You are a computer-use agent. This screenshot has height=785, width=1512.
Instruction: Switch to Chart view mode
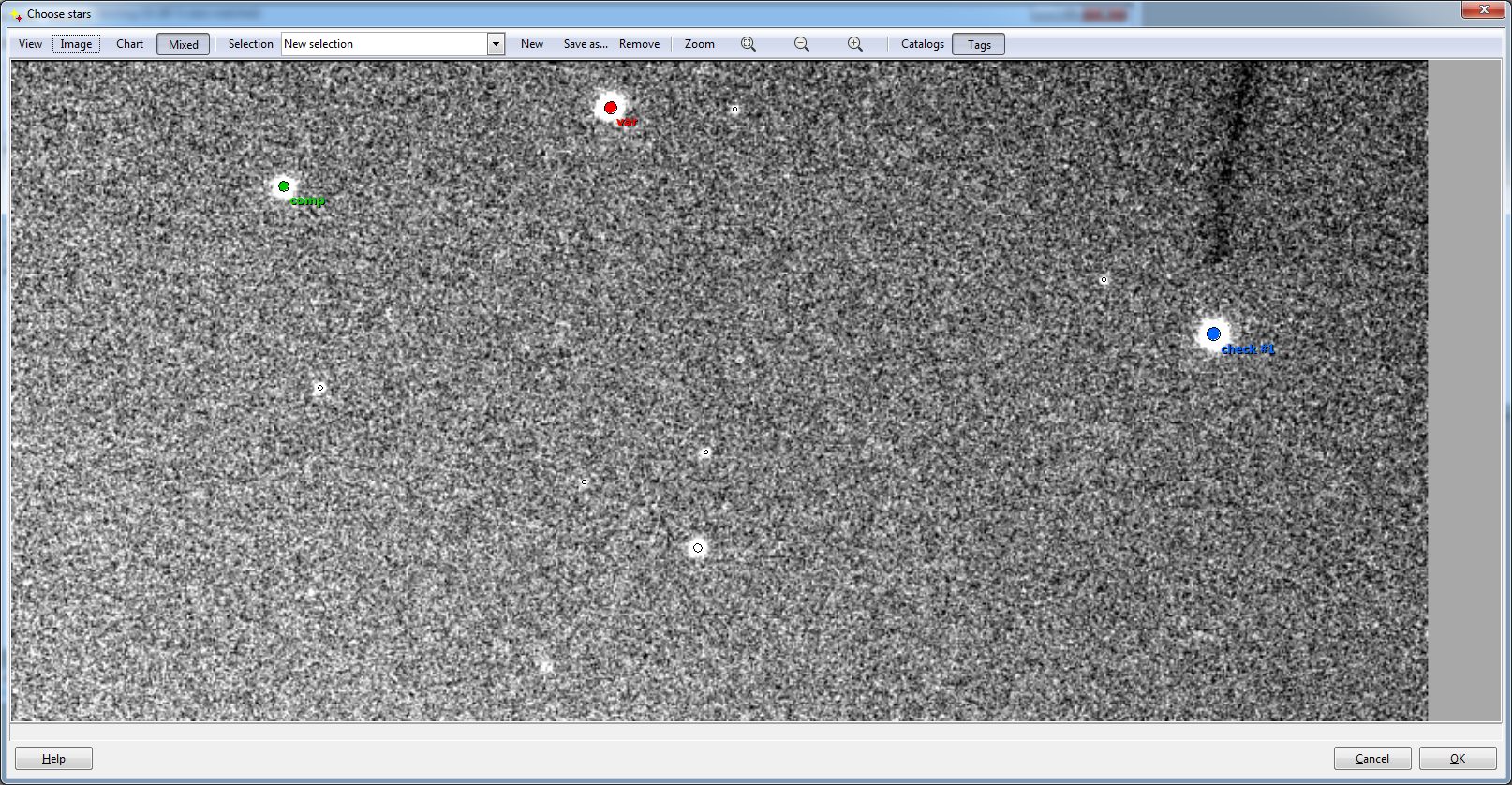(129, 44)
